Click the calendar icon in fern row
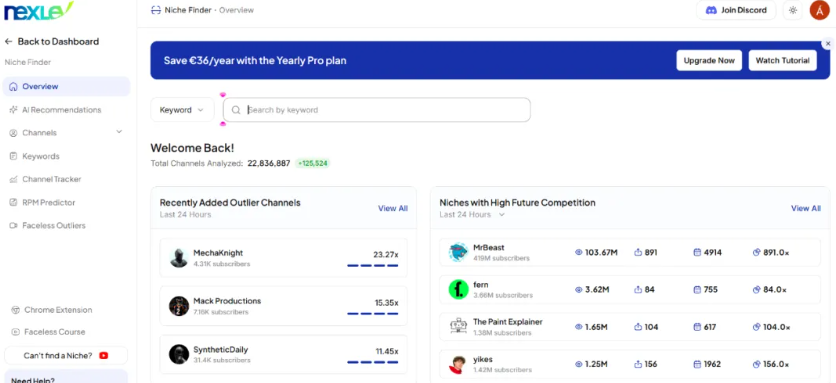This screenshot has width=836, height=383. coord(697,290)
